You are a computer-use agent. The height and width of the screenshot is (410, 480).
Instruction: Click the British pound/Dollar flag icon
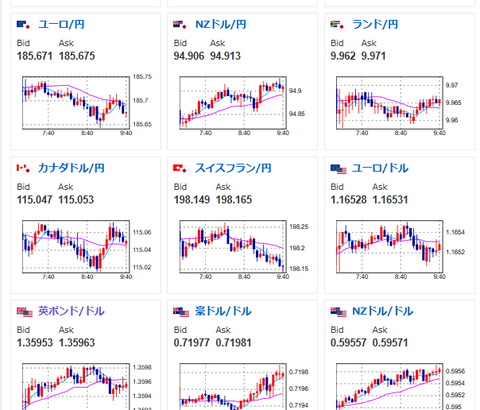(x=25, y=312)
